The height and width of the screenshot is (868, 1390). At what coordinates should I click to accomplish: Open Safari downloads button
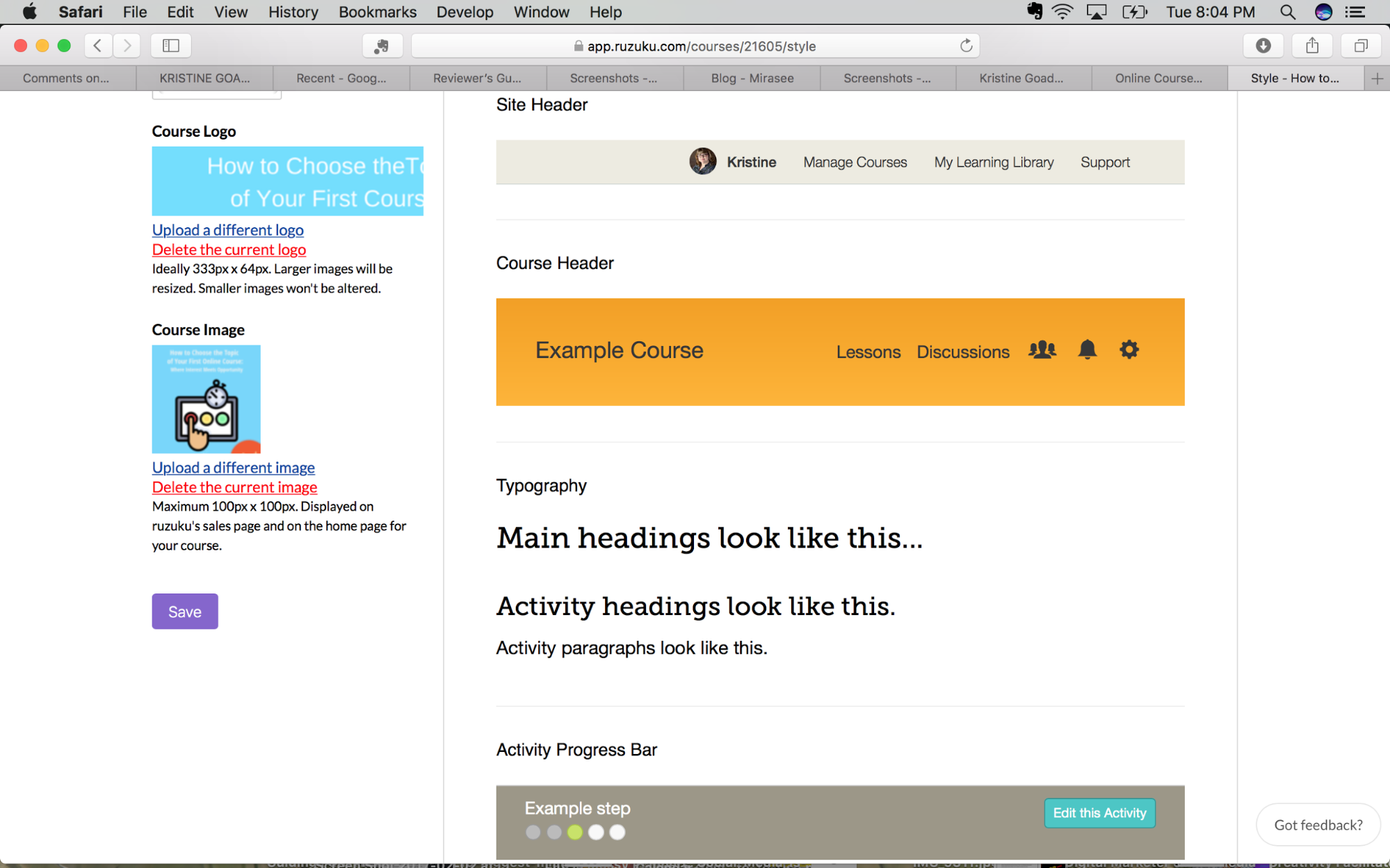point(1263,46)
